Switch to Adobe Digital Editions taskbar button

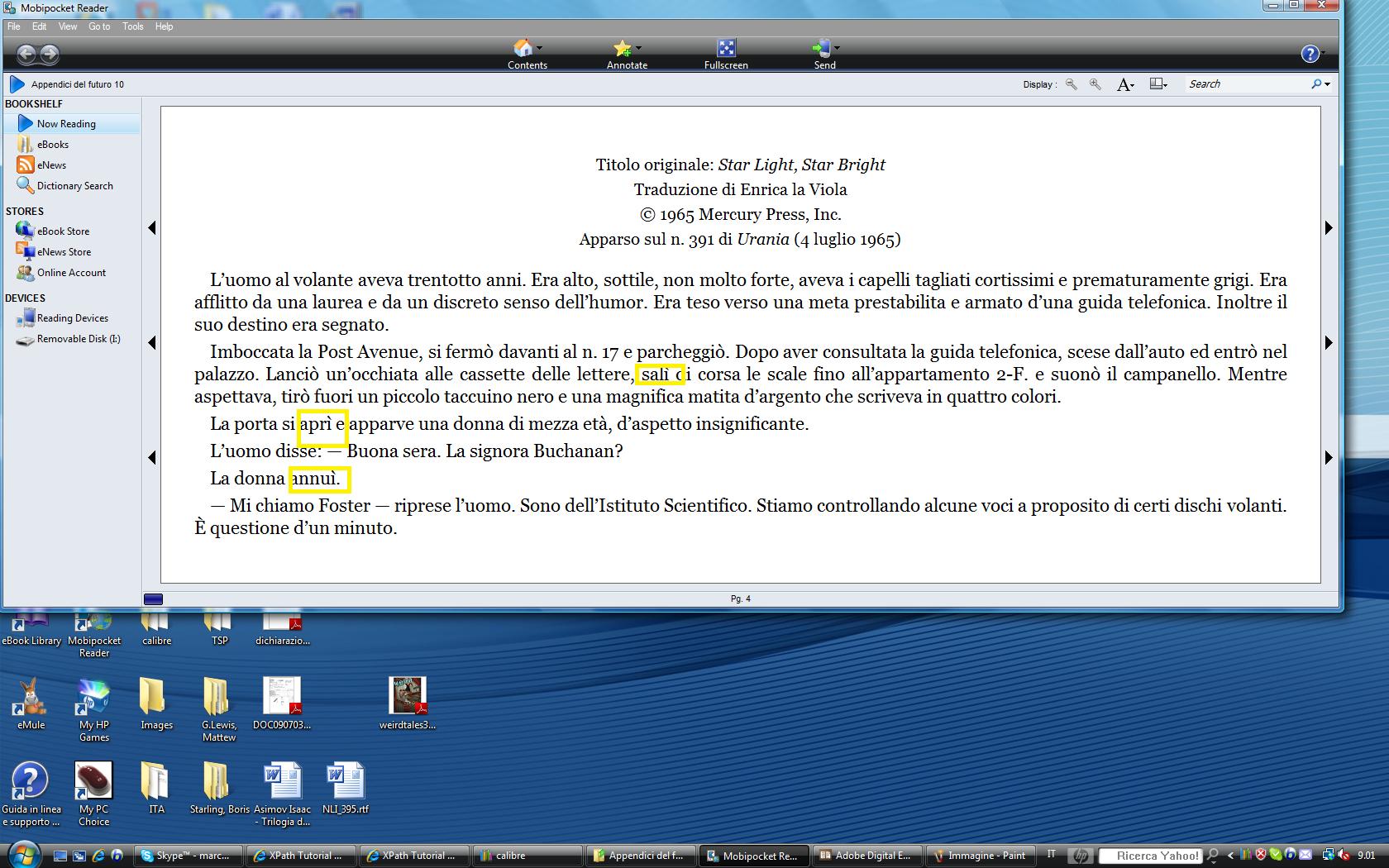[867, 856]
